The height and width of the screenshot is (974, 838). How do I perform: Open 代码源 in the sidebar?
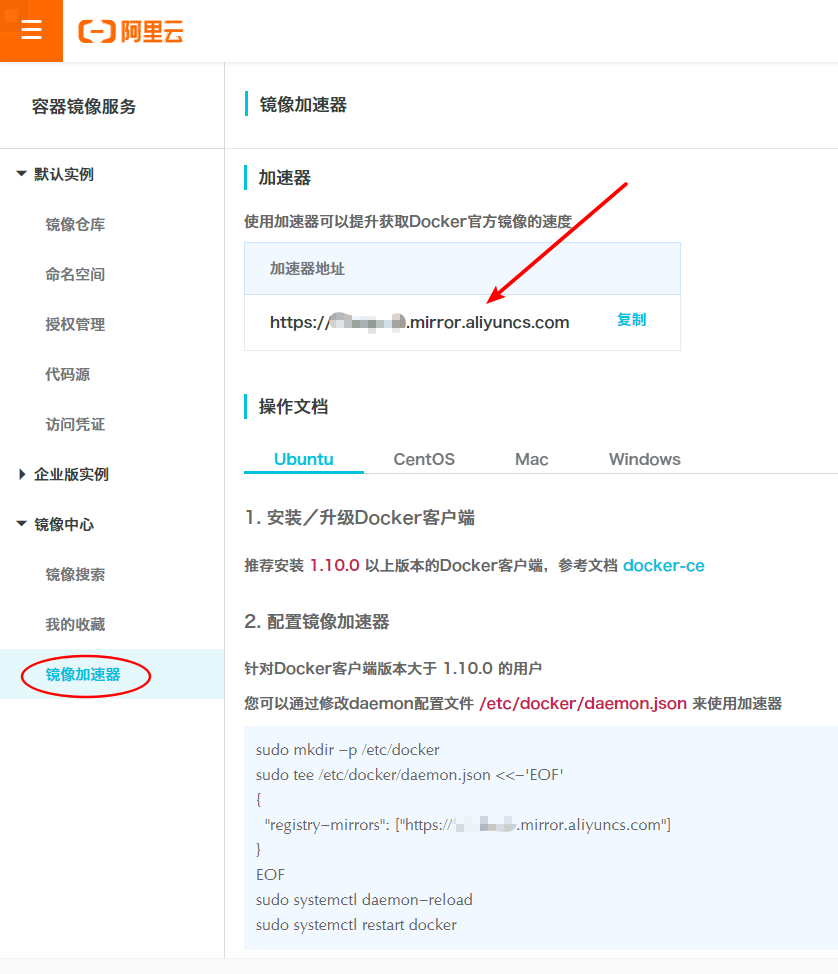(x=68, y=375)
